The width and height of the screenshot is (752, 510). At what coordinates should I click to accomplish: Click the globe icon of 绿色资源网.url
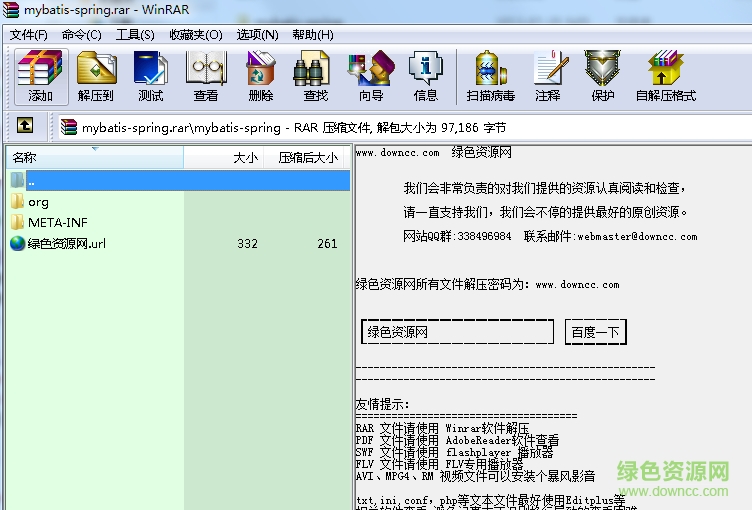17,243
